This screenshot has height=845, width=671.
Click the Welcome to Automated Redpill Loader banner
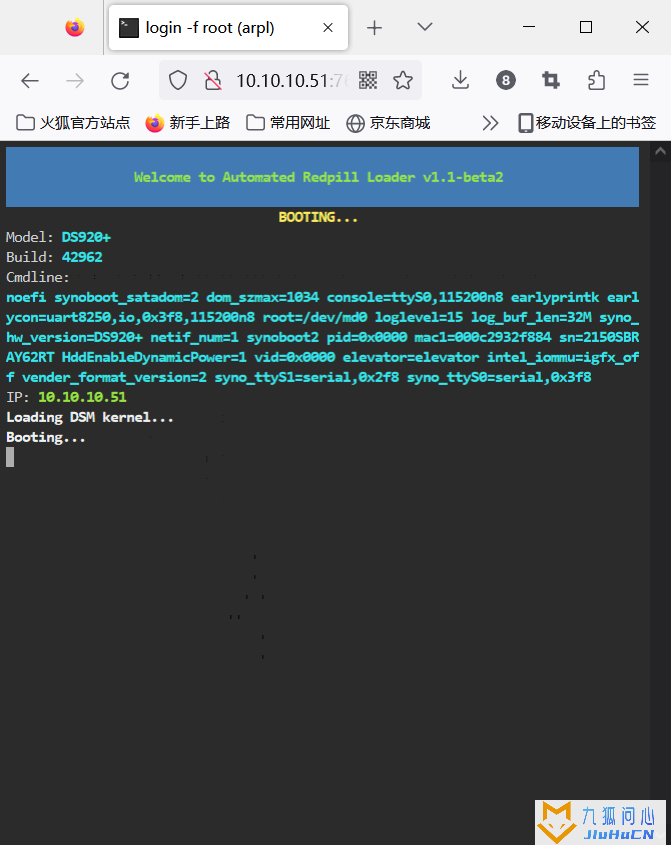[322, 177]
